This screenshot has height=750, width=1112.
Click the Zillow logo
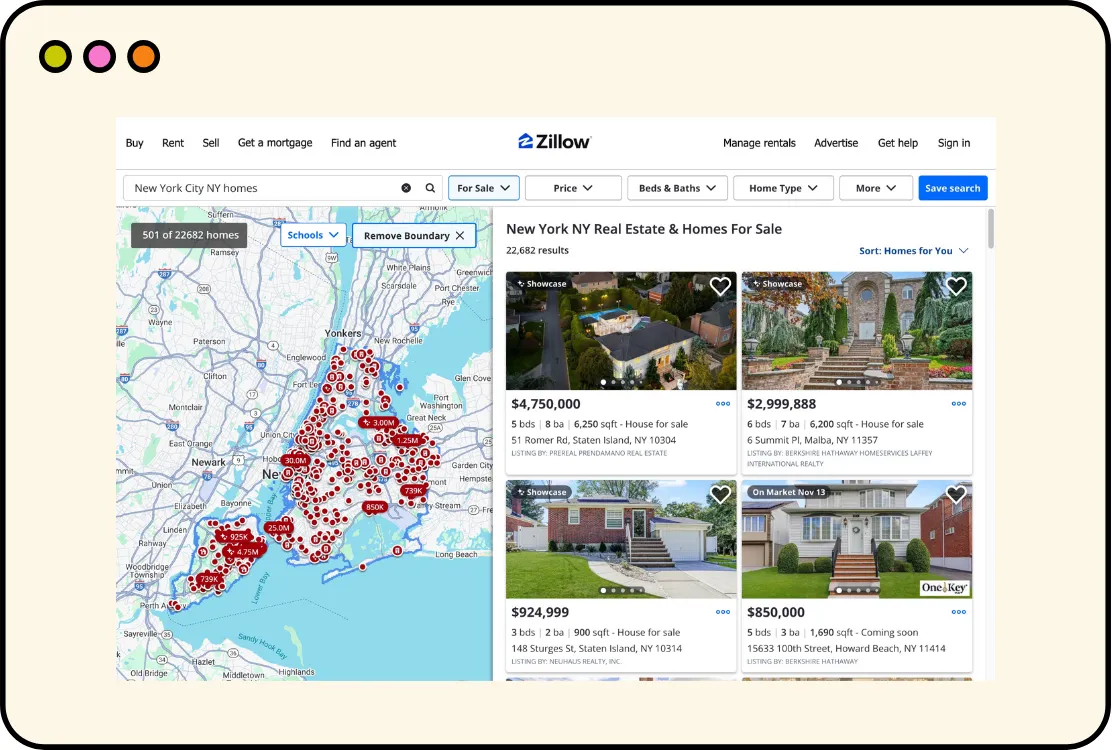pos(554,141)
